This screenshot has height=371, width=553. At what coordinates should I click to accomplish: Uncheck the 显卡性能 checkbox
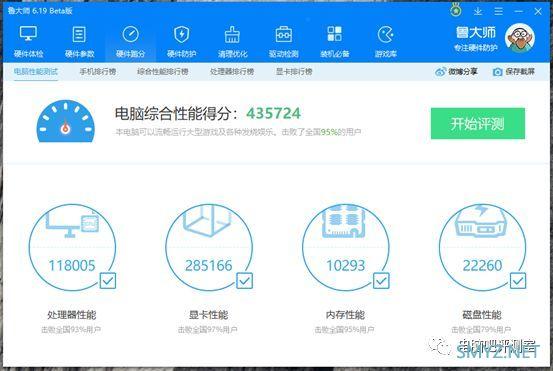[x=244, y=281]
